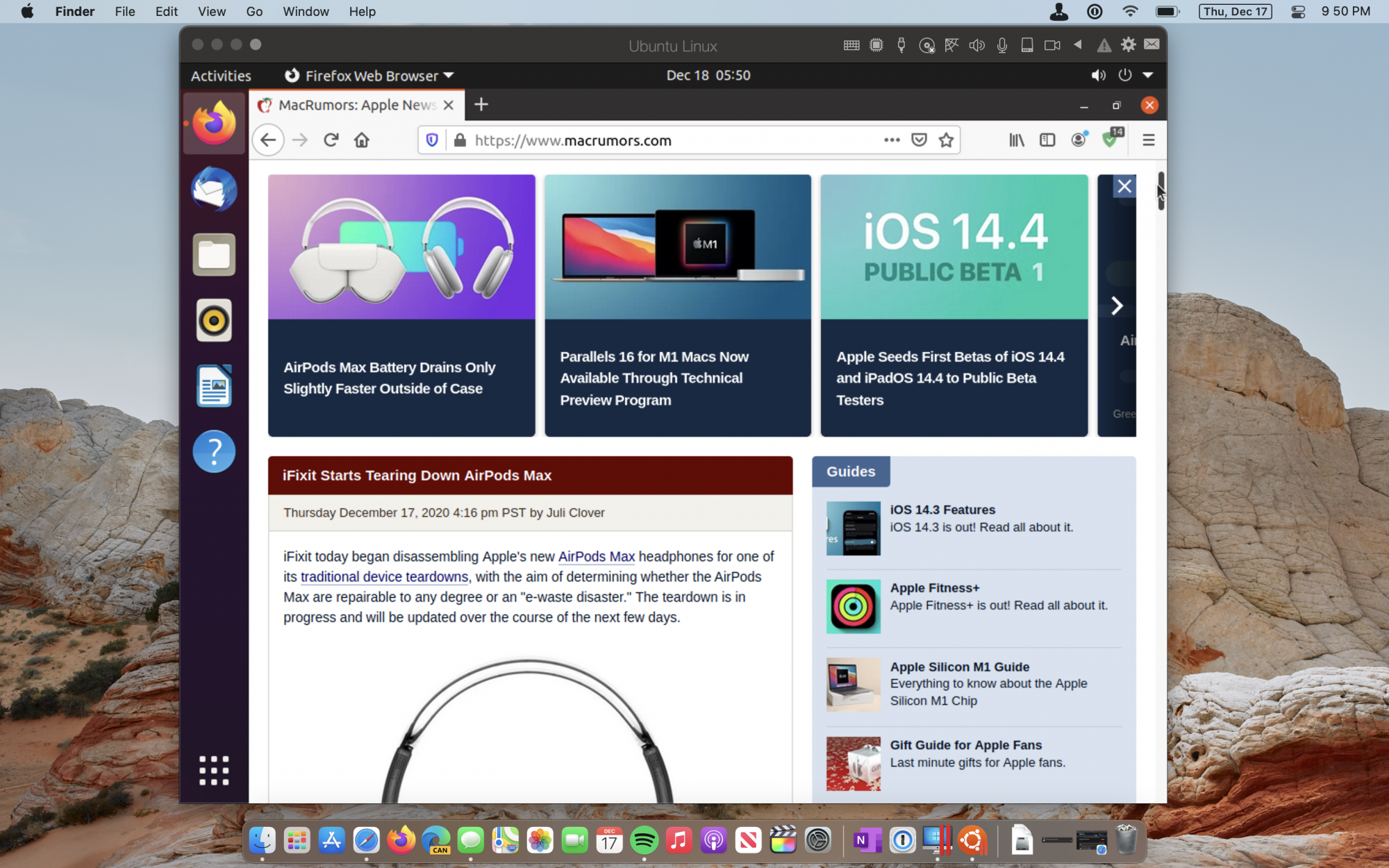Open the Apple menu
Screen dimensions: 1389x868
point(28,11)
